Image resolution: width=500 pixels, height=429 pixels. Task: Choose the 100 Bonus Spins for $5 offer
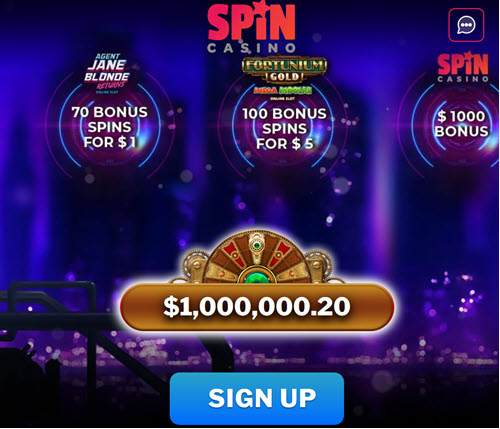click(x=284, y=129)
